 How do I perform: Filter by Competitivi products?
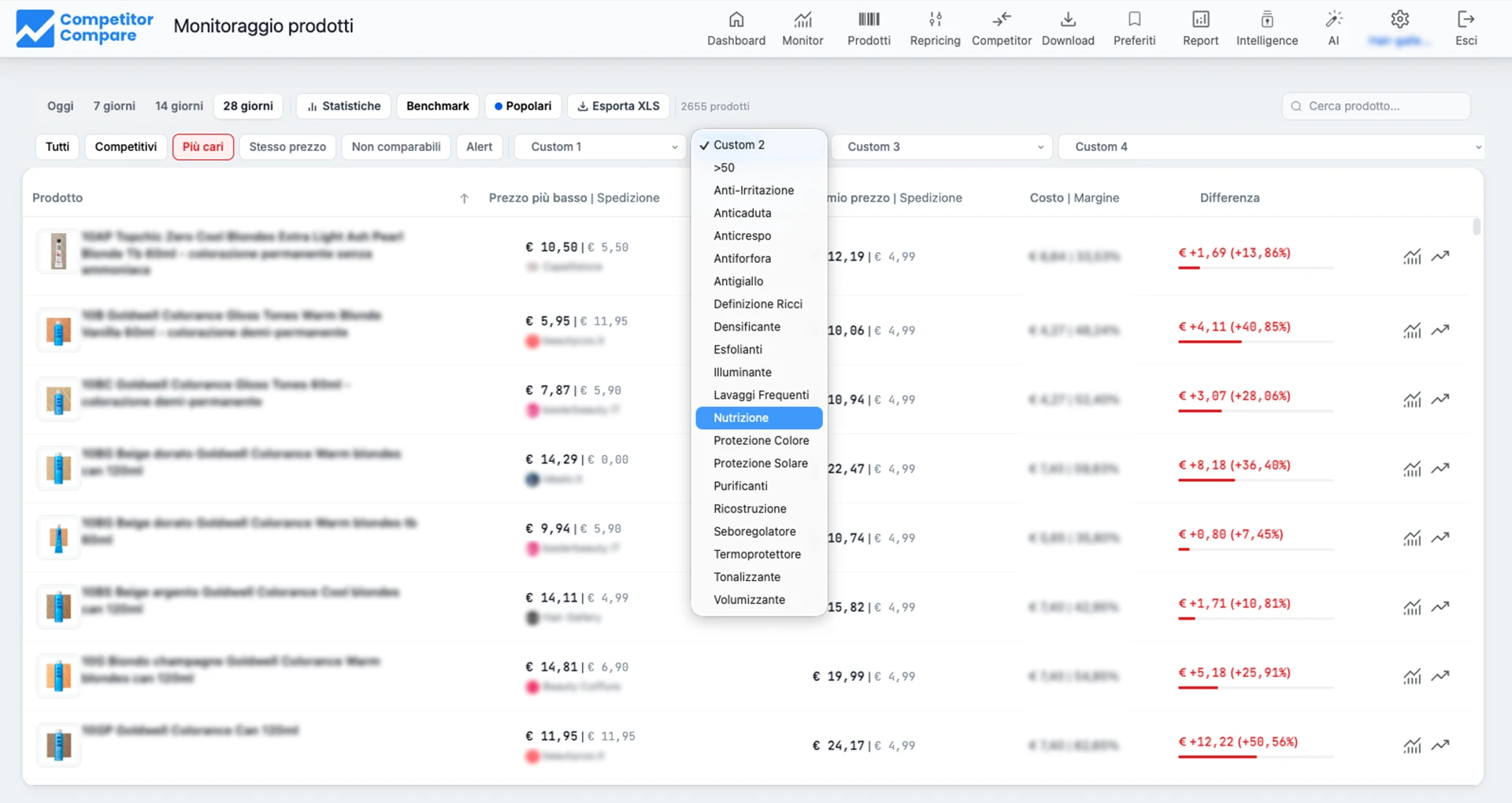(x=126, y=147)
